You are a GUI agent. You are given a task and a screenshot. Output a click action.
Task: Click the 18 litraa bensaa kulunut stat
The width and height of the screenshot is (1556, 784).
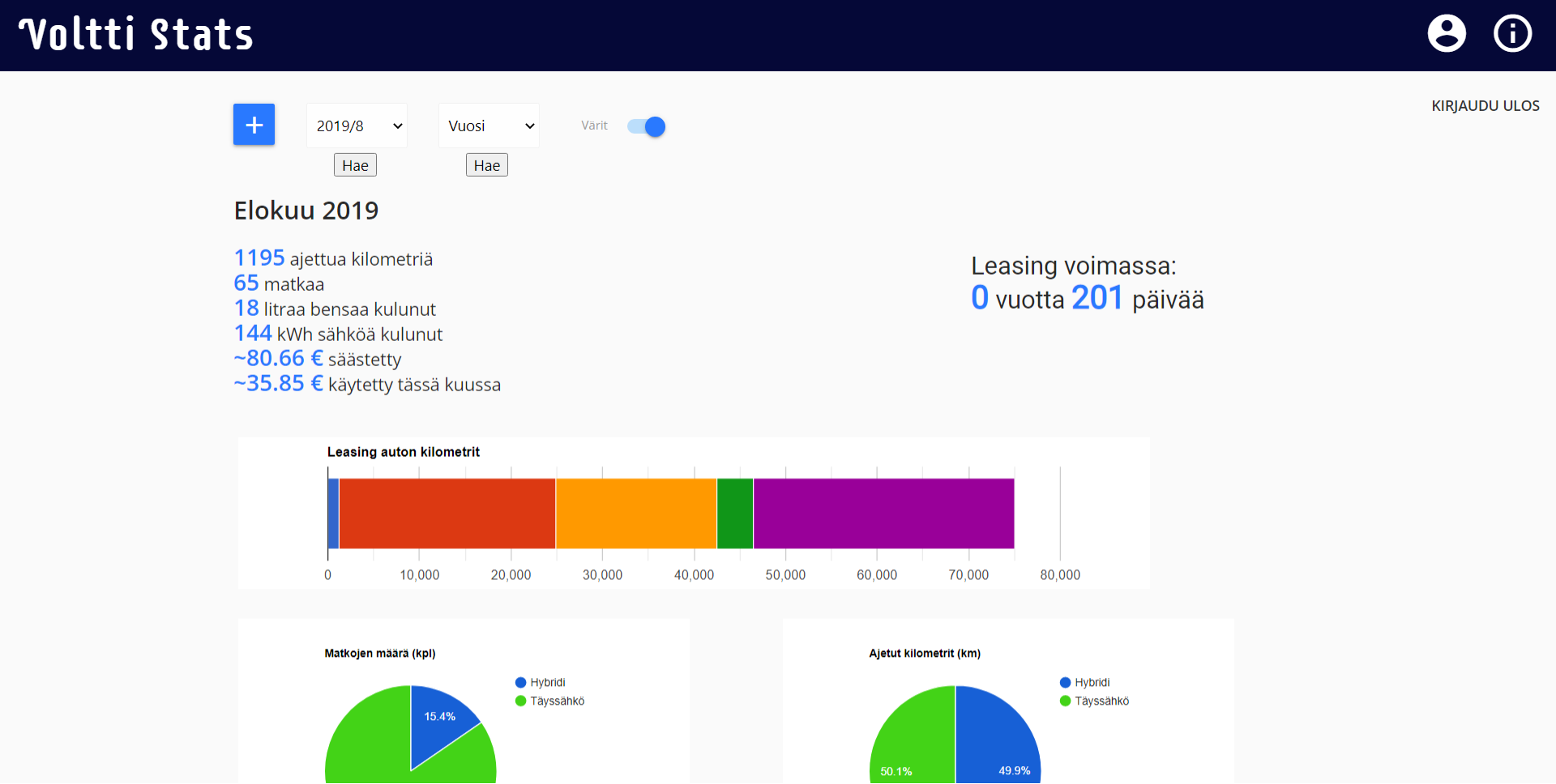point(335,309)
